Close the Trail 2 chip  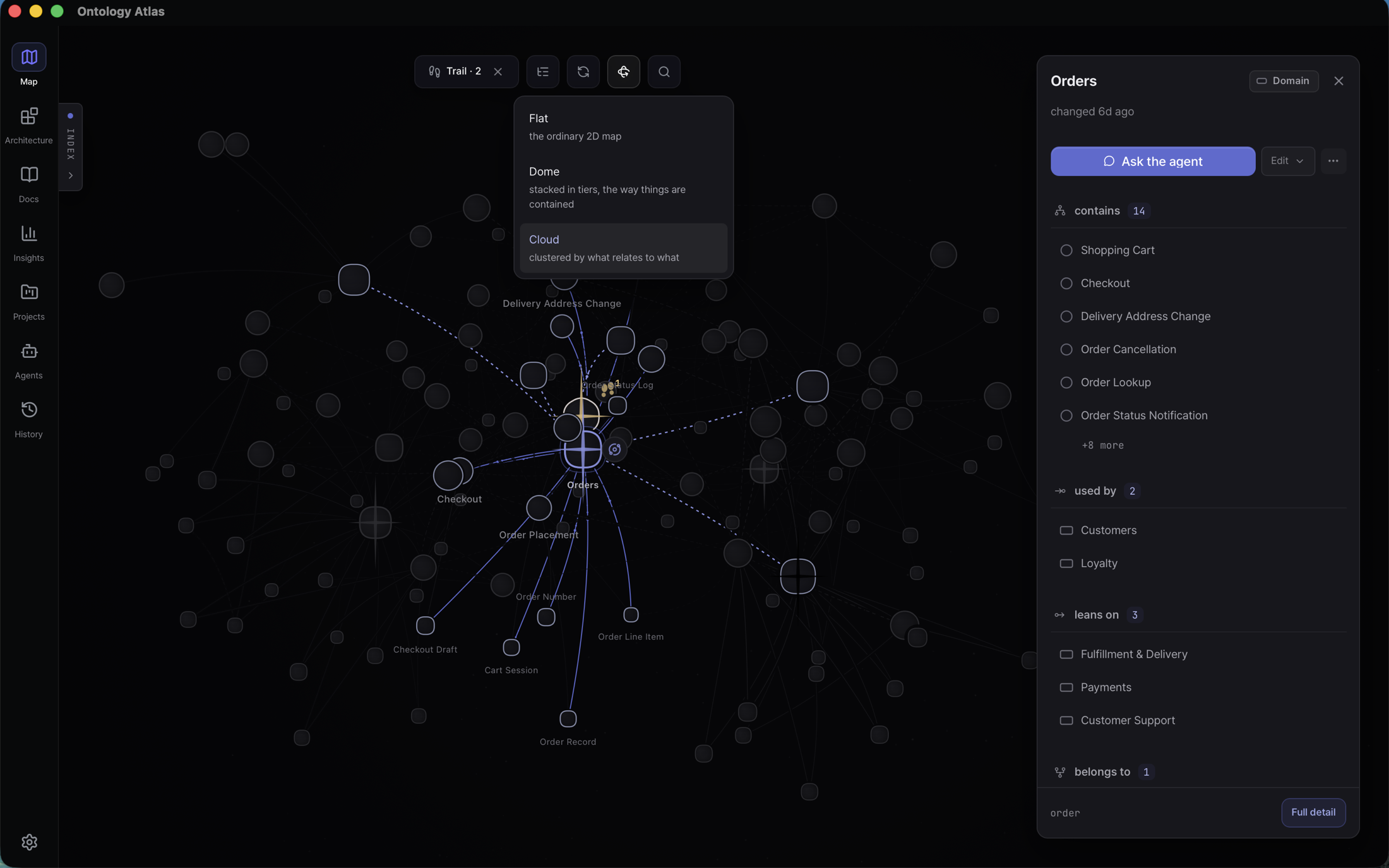[498, 71]
